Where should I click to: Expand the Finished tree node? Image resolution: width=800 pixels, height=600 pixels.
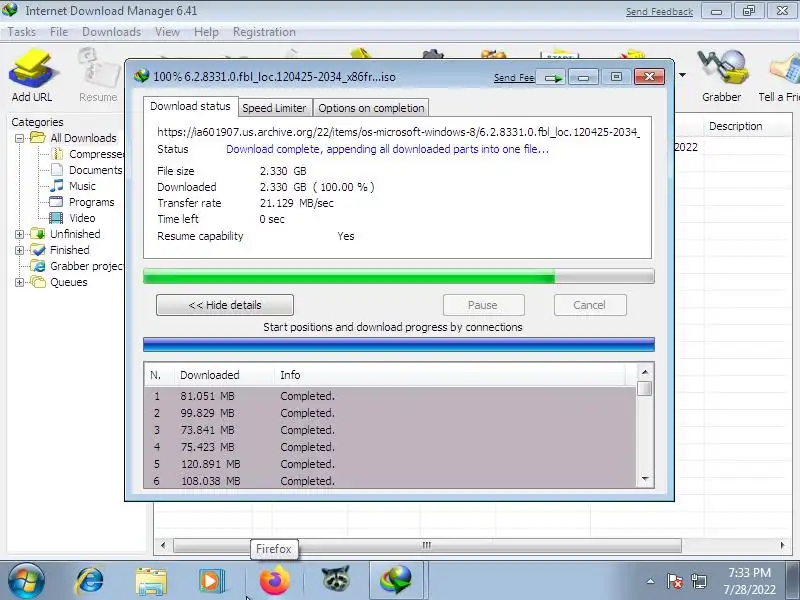[19, 250]
